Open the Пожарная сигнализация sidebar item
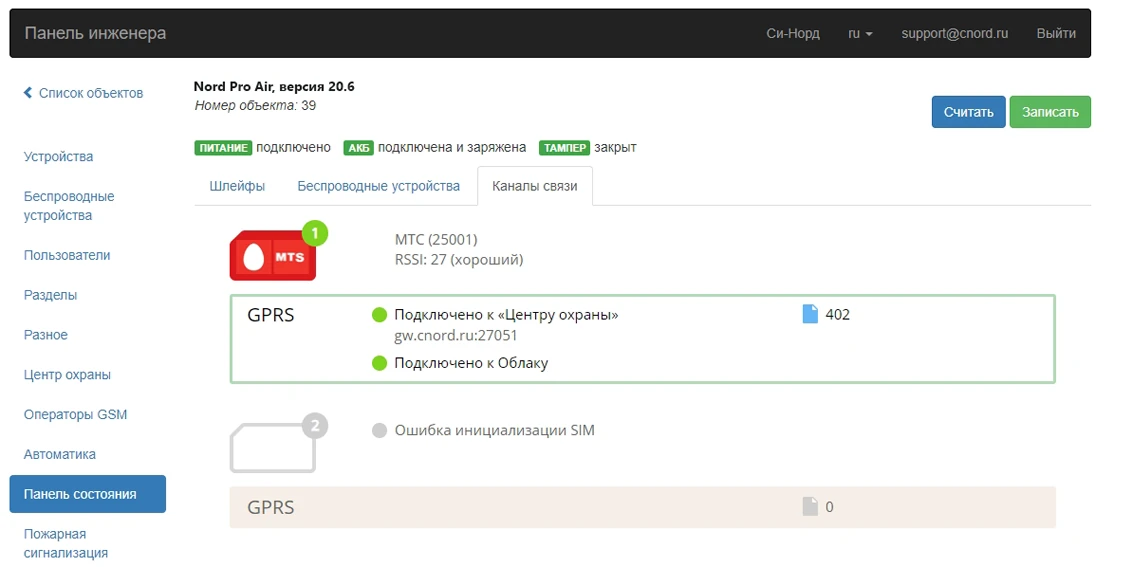The width and height of the screenshot is (1132, 567). (x=66, y=543)
